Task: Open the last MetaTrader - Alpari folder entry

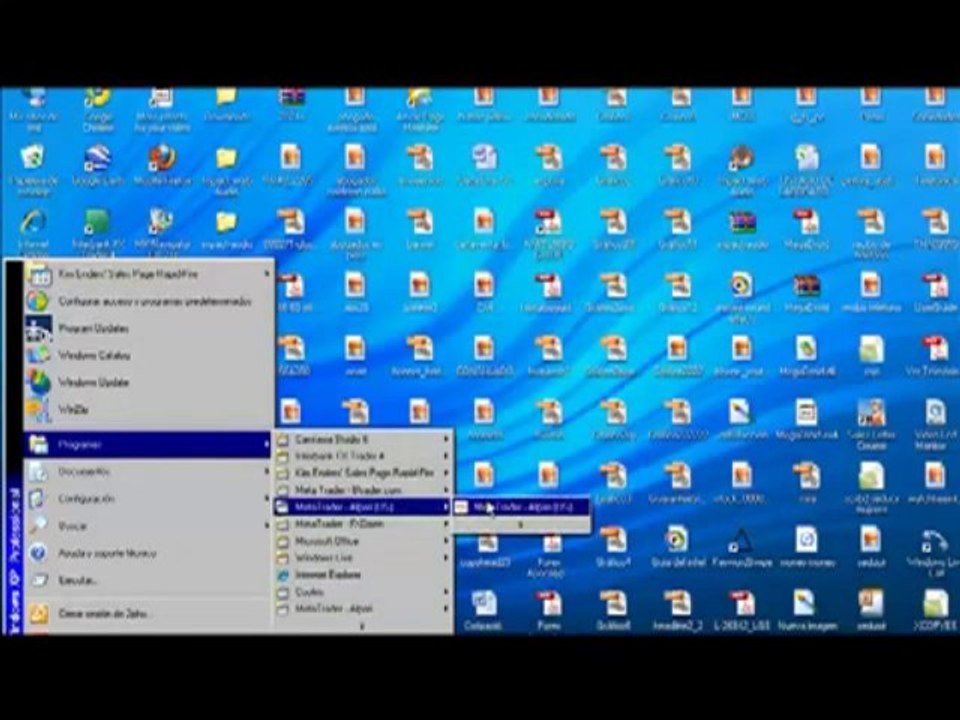Action: [364, 609]
